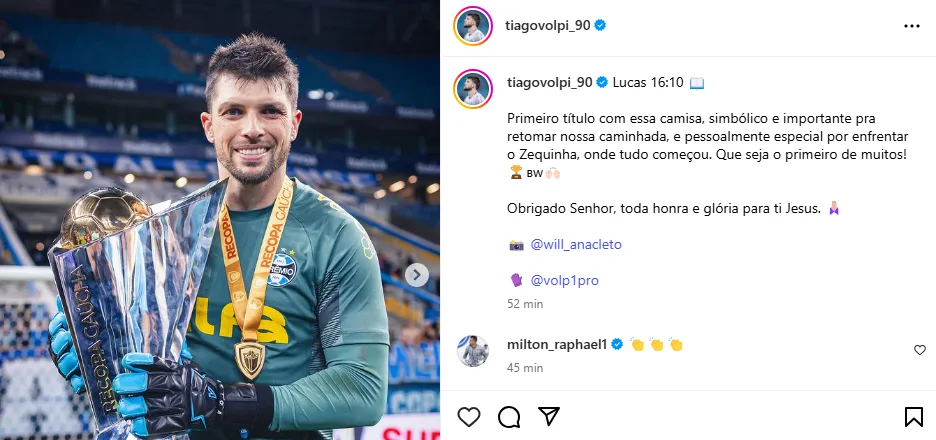Open the three-dot more options menu

point(912,26)
